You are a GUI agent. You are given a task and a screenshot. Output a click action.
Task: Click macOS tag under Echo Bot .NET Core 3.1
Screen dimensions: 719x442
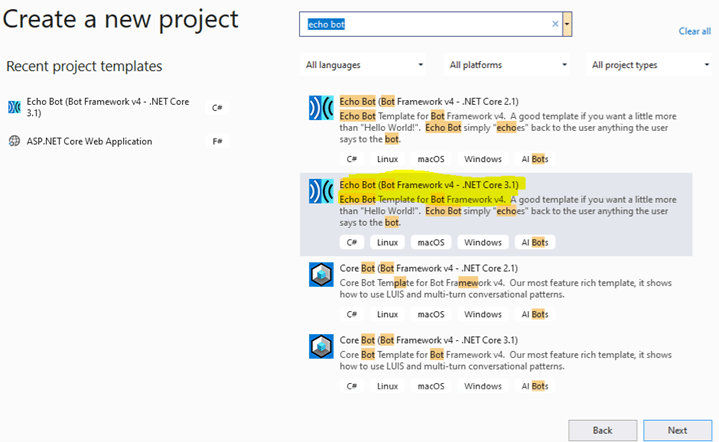[431, 243]
